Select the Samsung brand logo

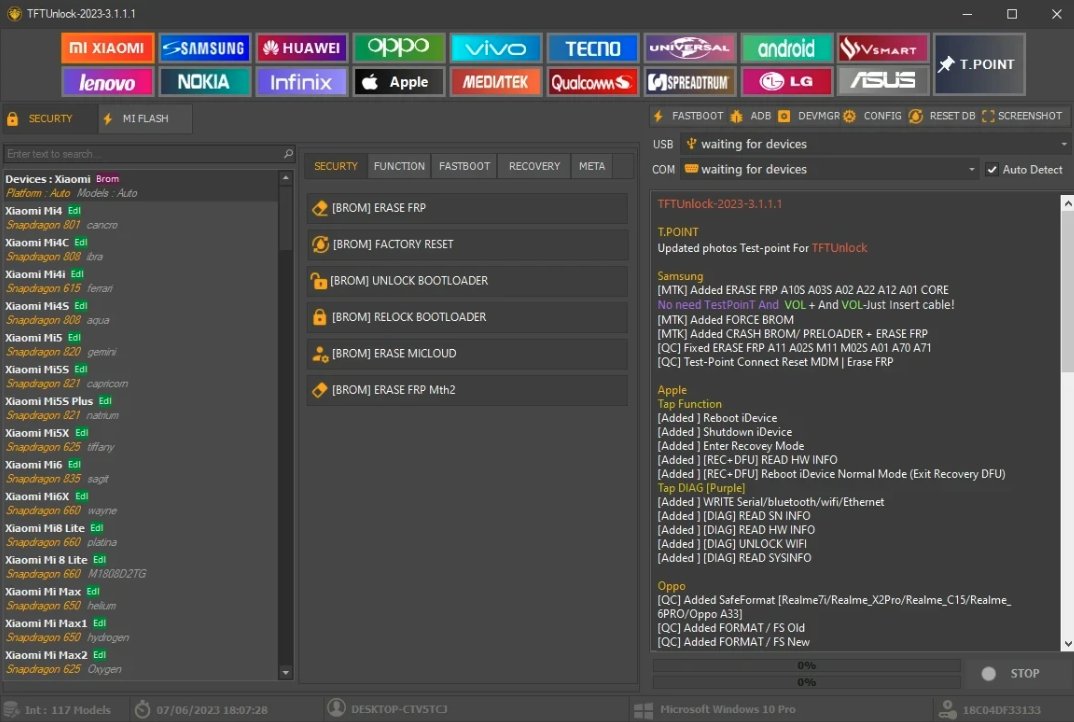click(x=205, y=48)
